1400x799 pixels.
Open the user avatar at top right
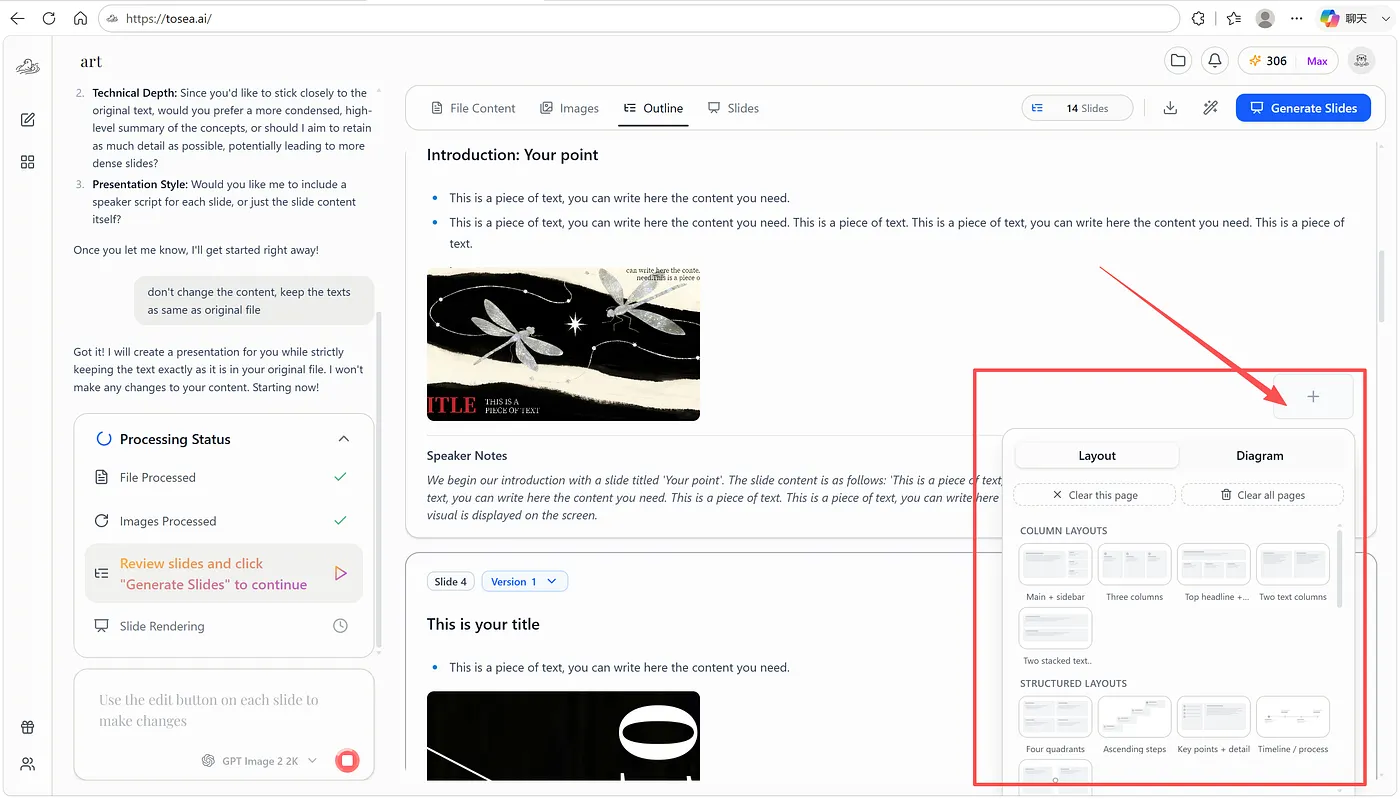click(1361, 61)
